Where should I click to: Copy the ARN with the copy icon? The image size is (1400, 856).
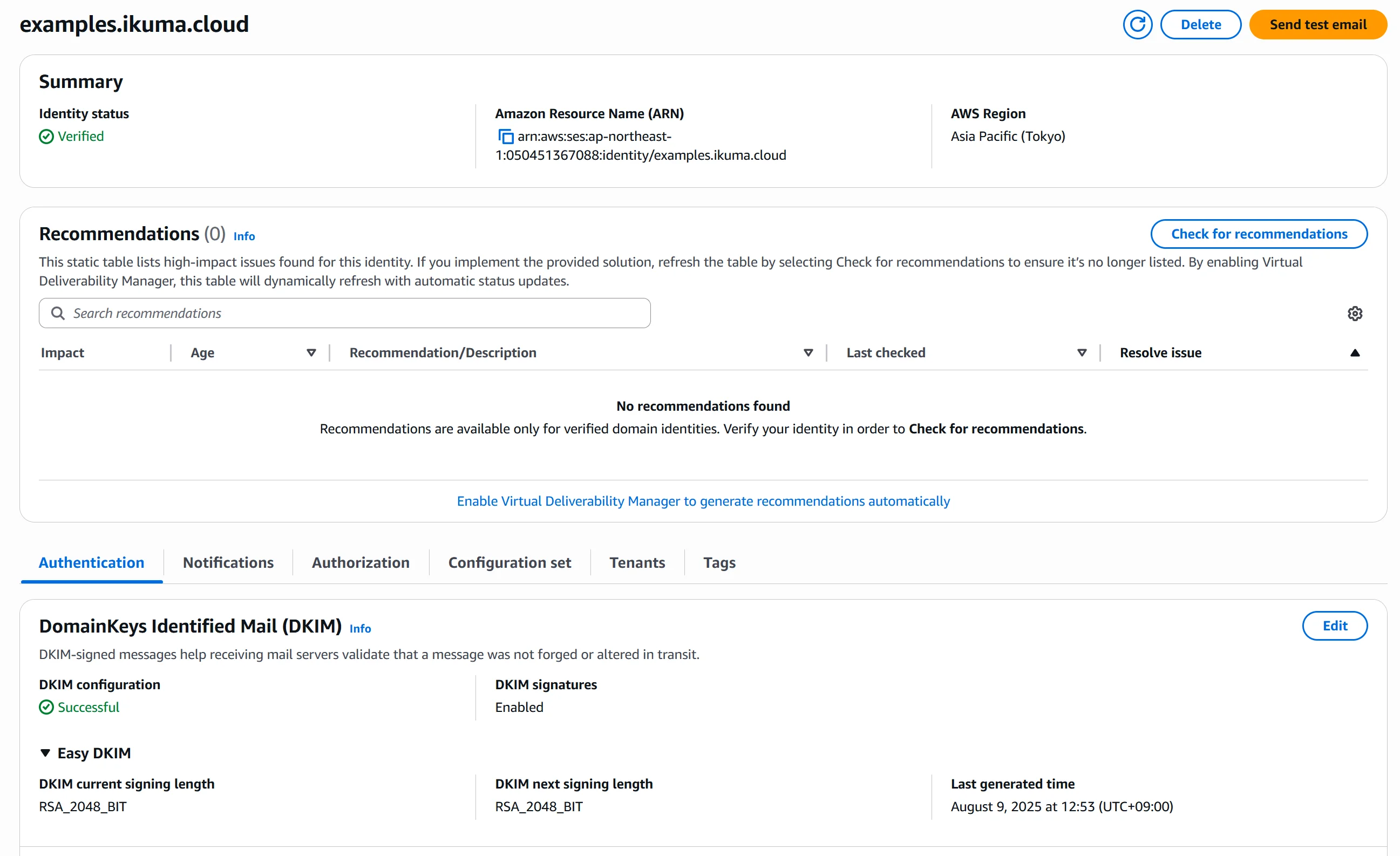click(505, 137)
